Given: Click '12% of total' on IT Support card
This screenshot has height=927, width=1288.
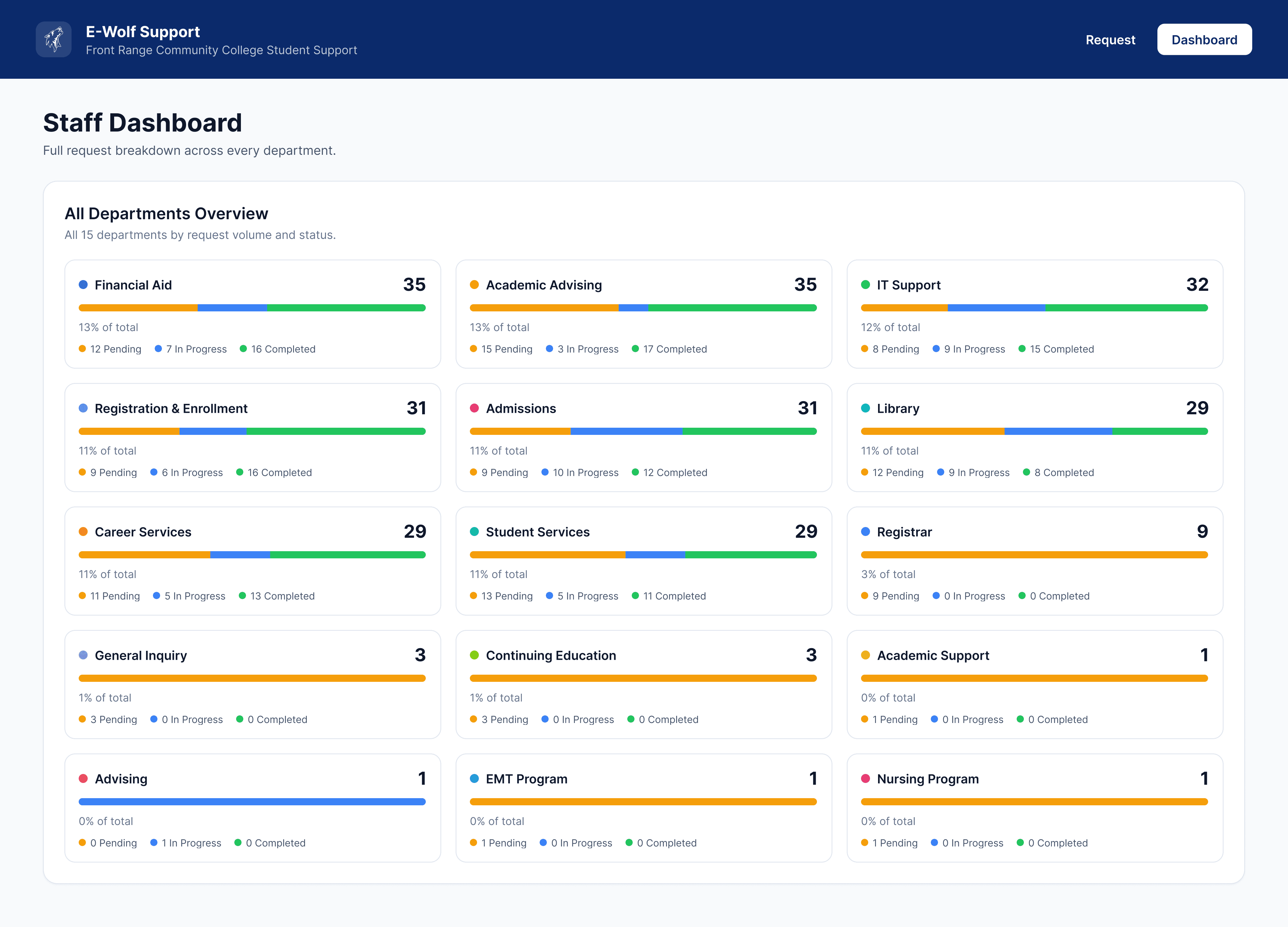Looking at the screenshot, I should [x=891, y=327].
